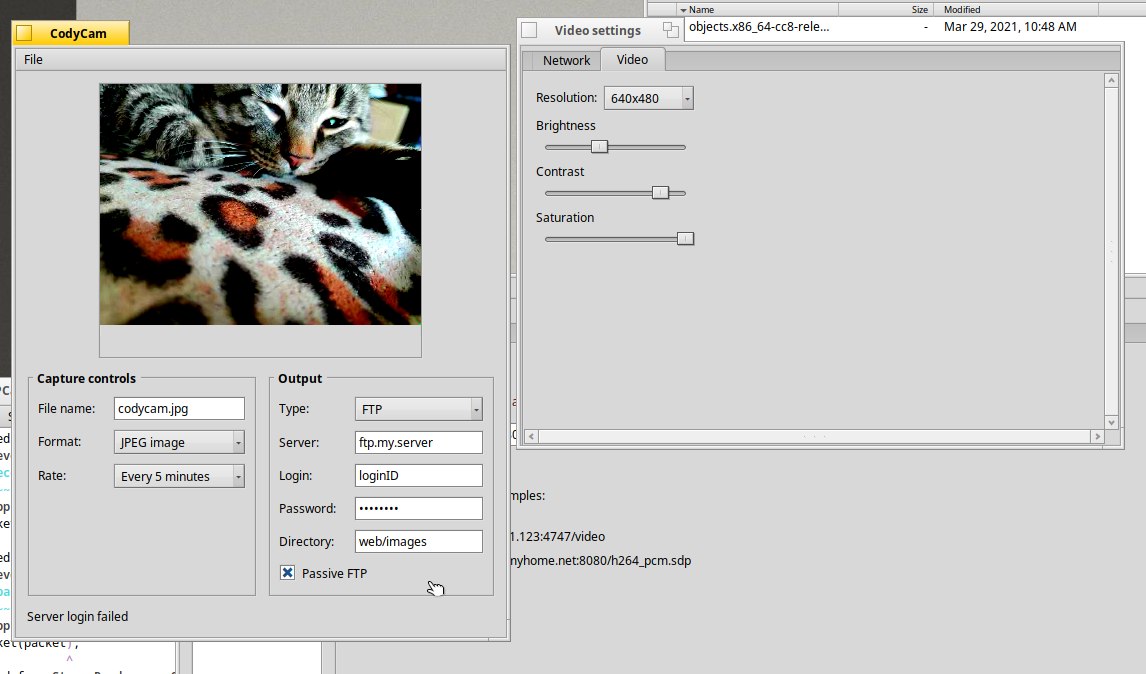Click the Video settings scroll down arrow
The image size is (1146, 674).
[x=1112, y=423]
